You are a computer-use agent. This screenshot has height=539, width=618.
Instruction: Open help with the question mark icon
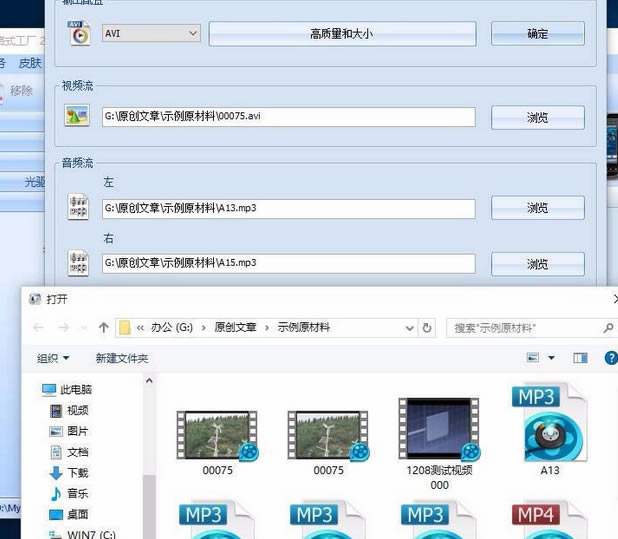611,358
